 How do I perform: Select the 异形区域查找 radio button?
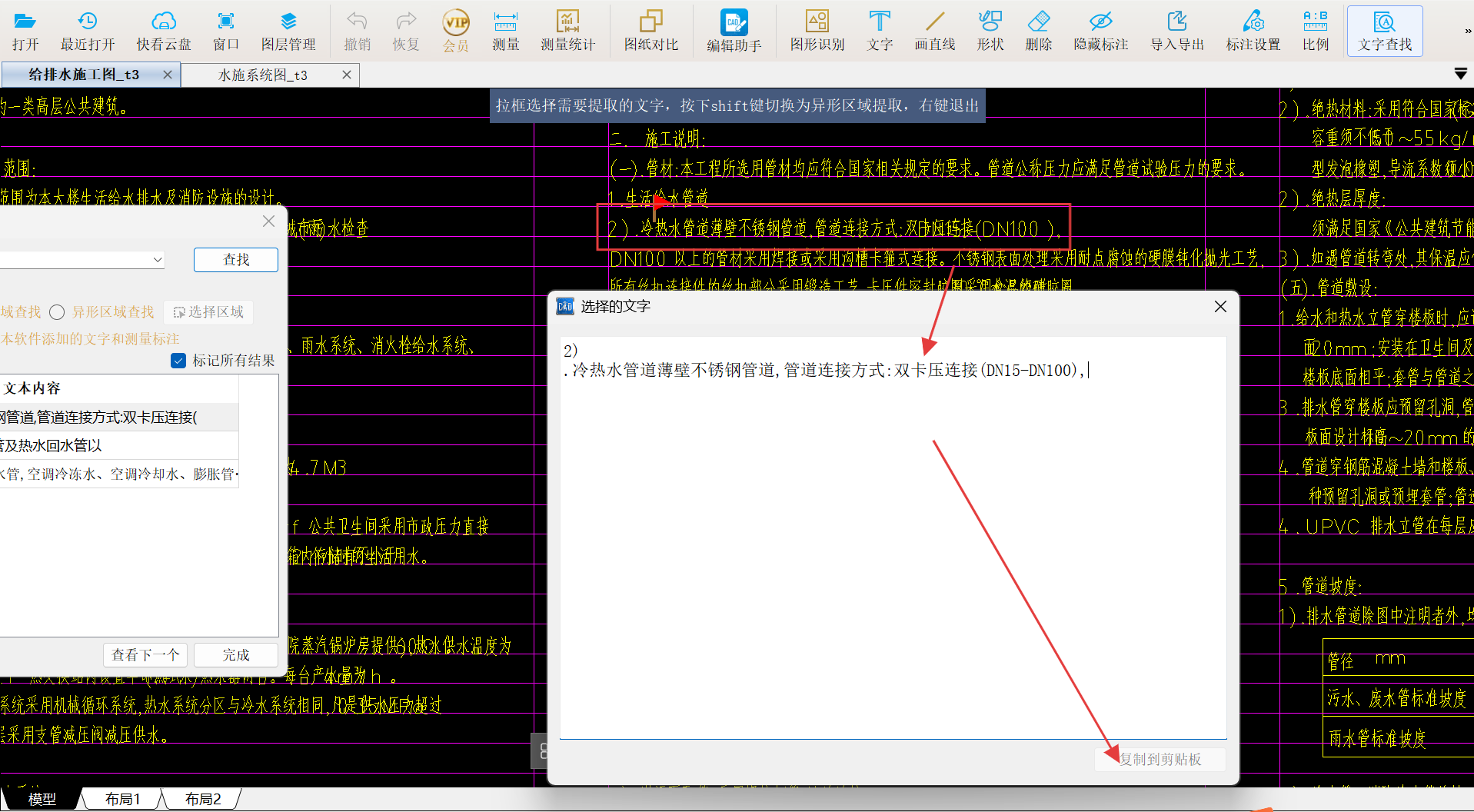57,312
